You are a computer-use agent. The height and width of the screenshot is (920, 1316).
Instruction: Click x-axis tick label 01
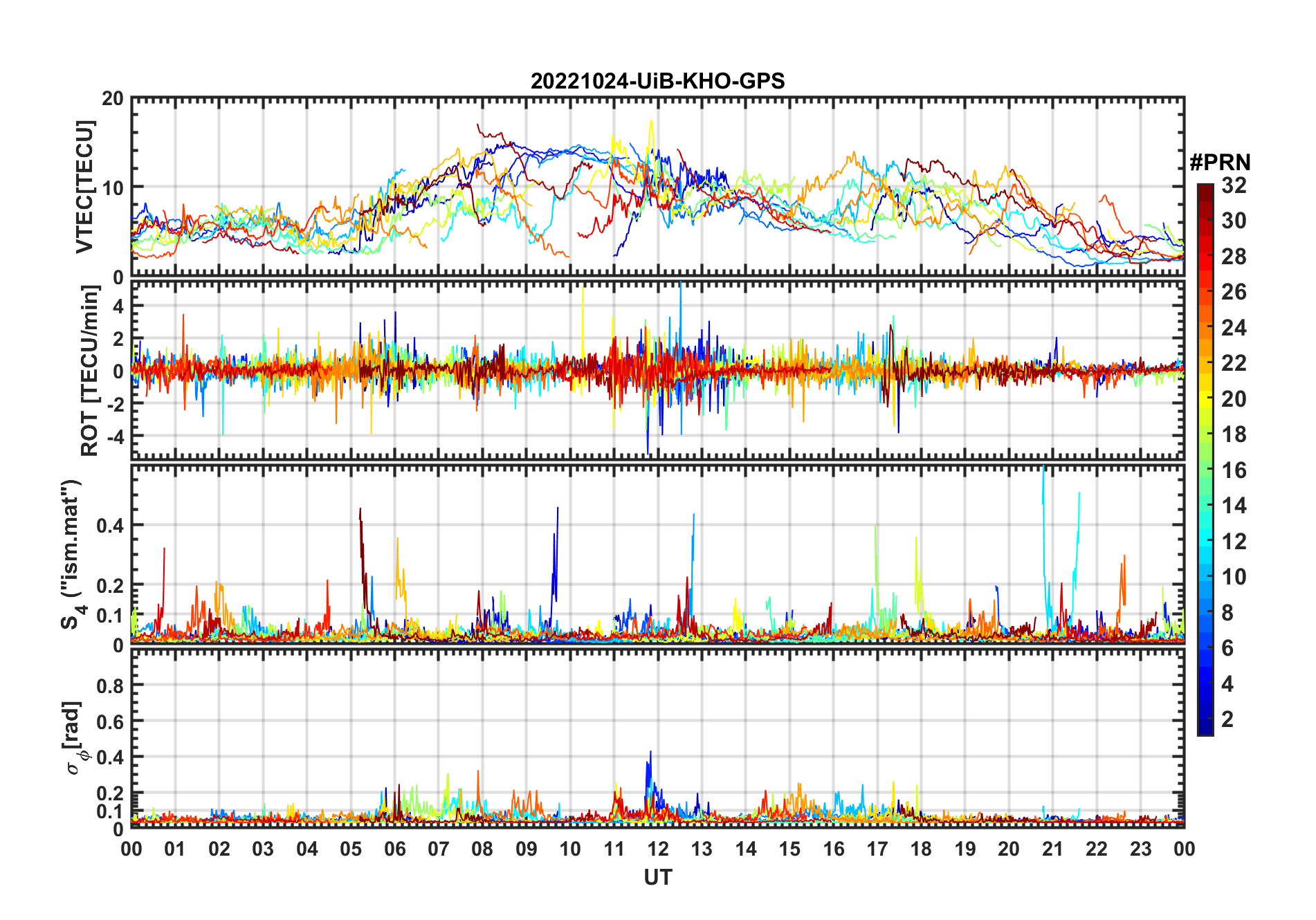(x=175, y=849)
